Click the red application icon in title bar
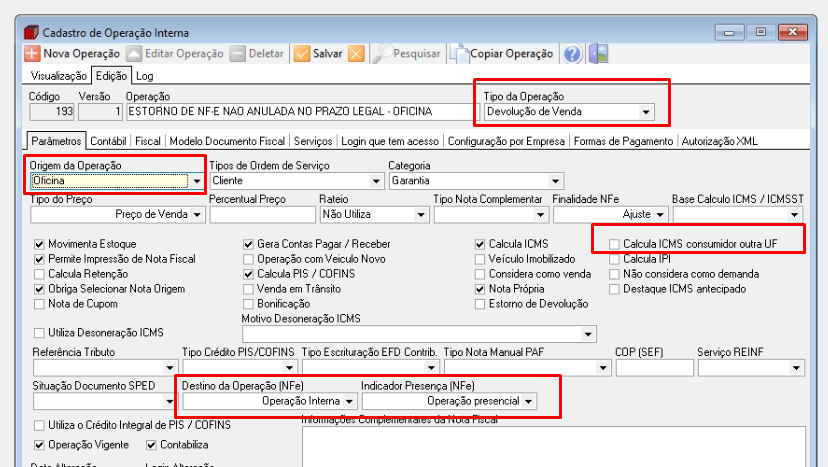 click(31, 32)
